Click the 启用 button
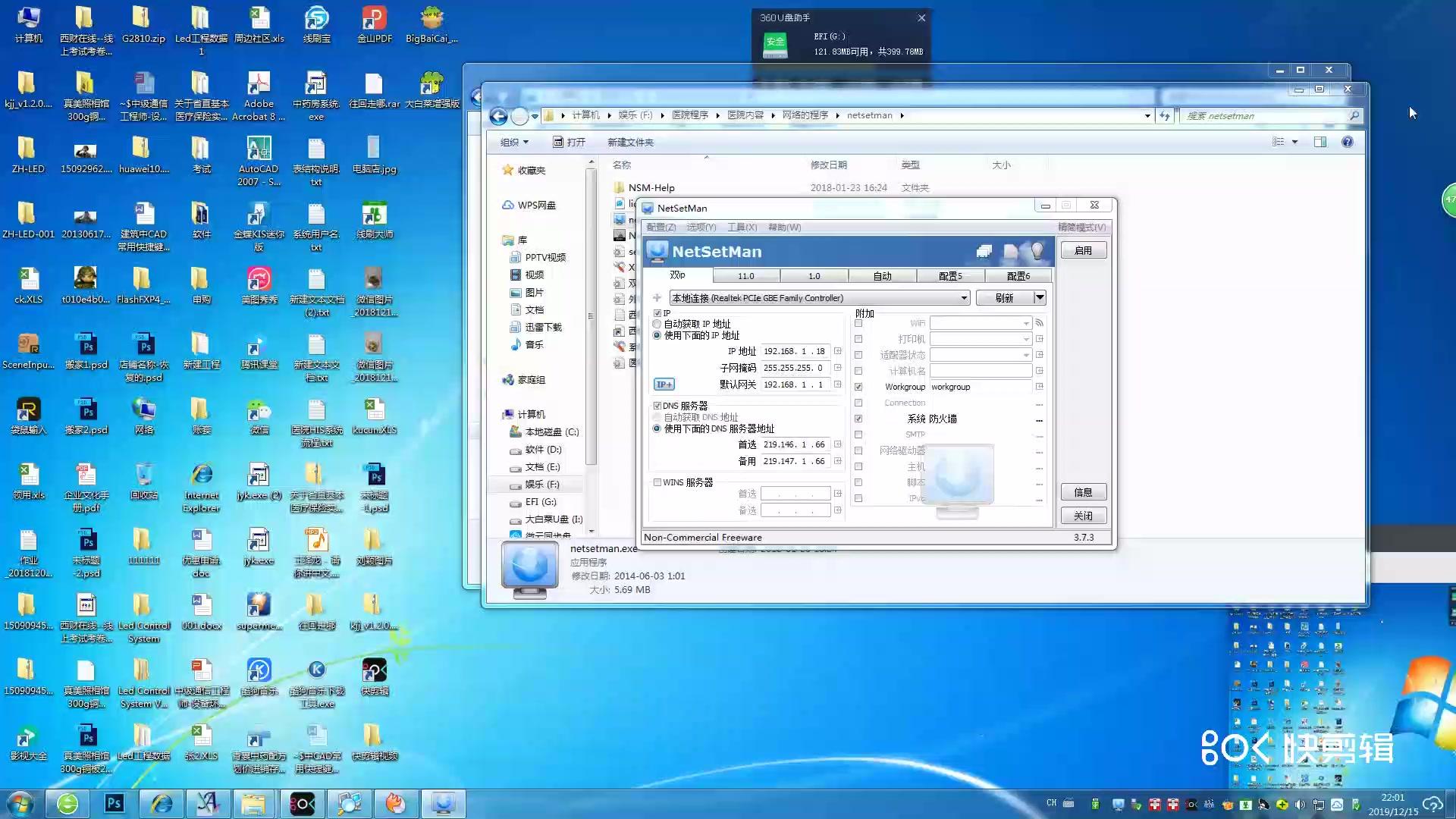The height and width of the screenshot is (819, 1456). [1083, 250]
